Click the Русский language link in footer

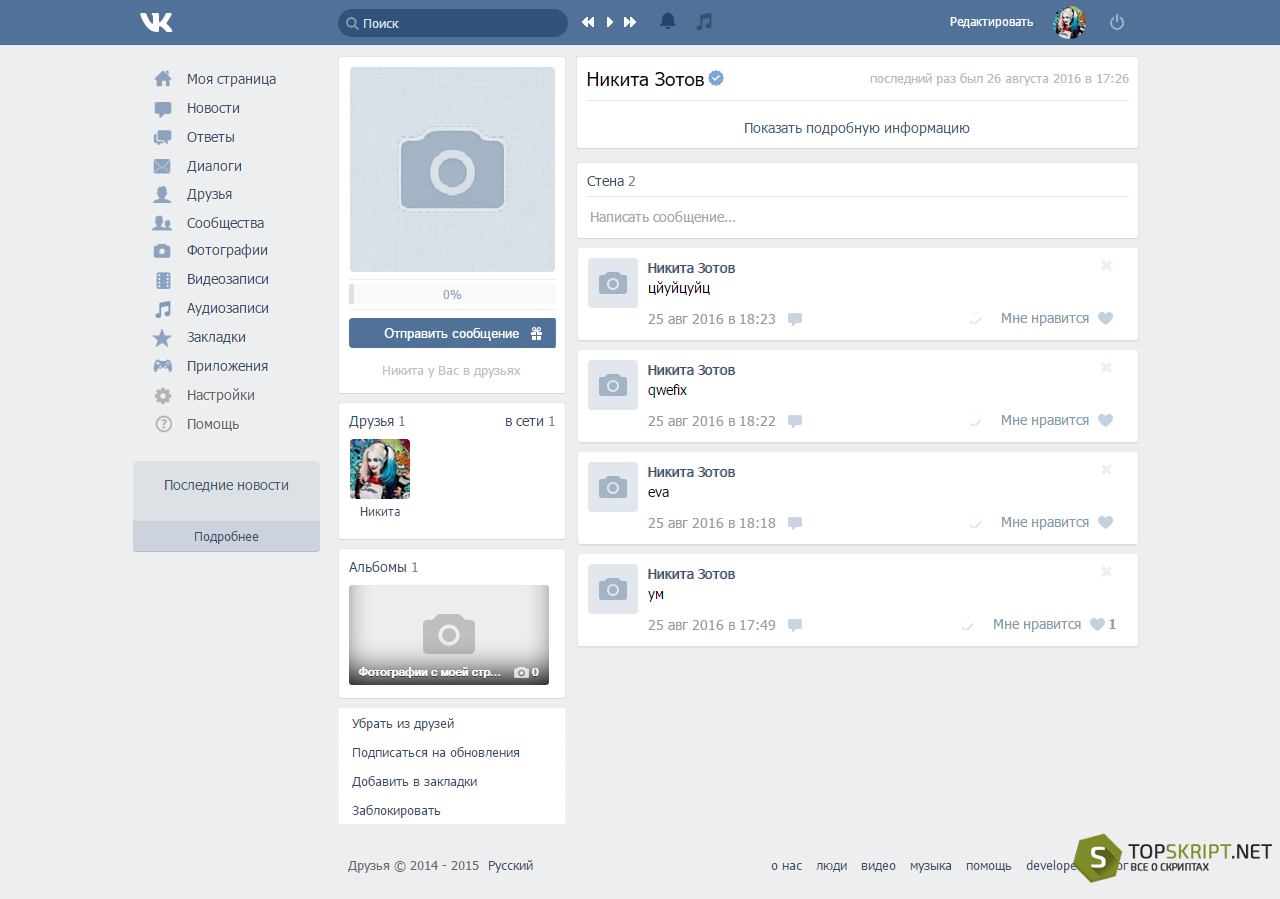click(511, 866)
